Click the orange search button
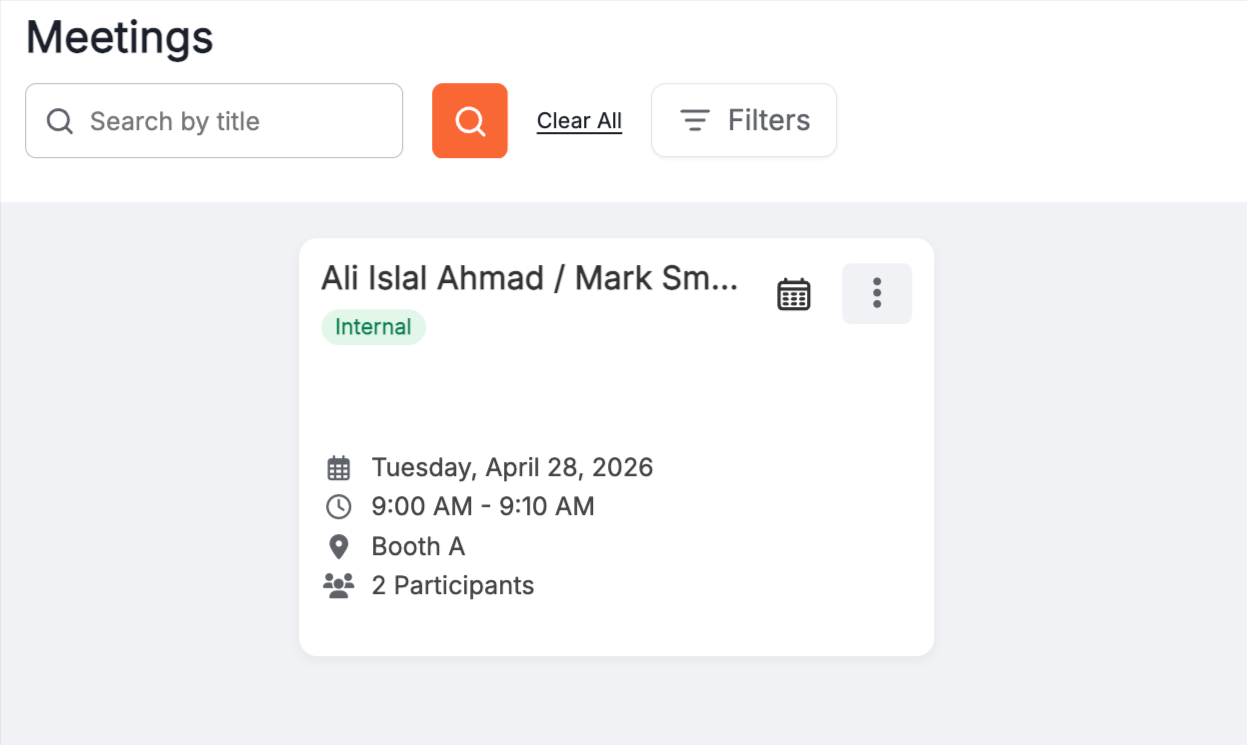The height and width of the screenshot is (745, 1247). (469, 121)
